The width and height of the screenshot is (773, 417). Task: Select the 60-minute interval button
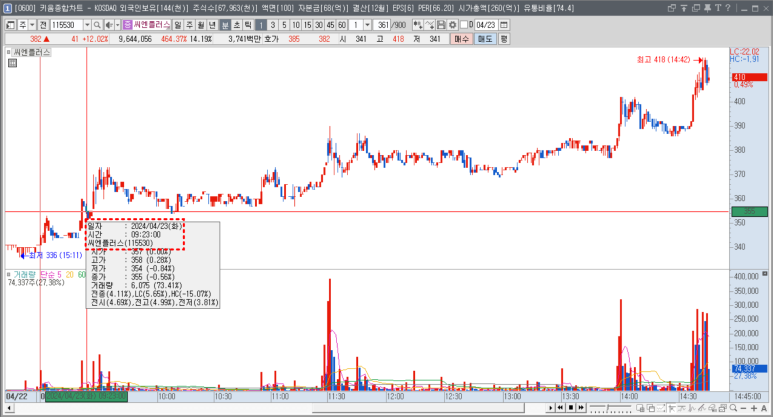342,25
